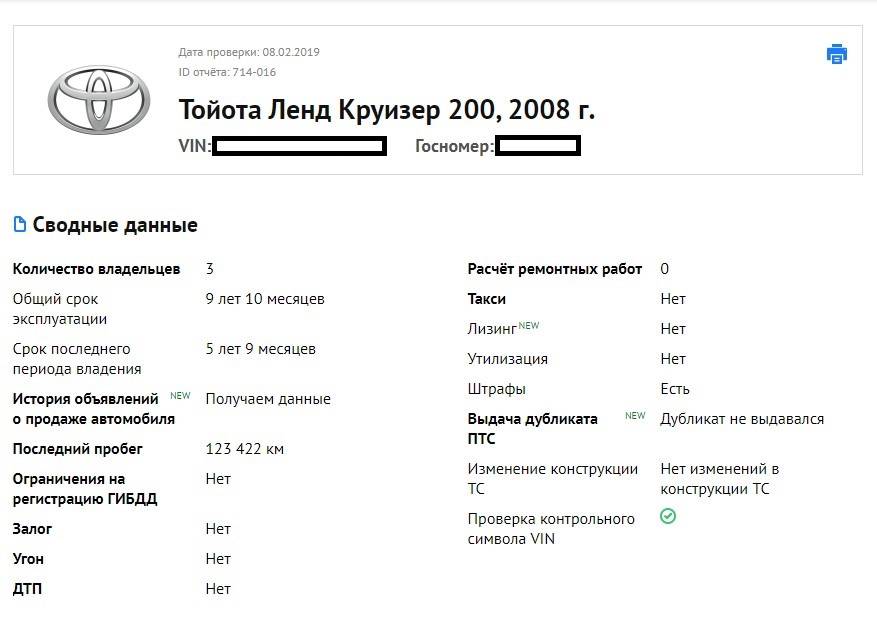Screen dimensions: 877x620
Task: Click the green VIN check mark icon
Action: point(668,517)
